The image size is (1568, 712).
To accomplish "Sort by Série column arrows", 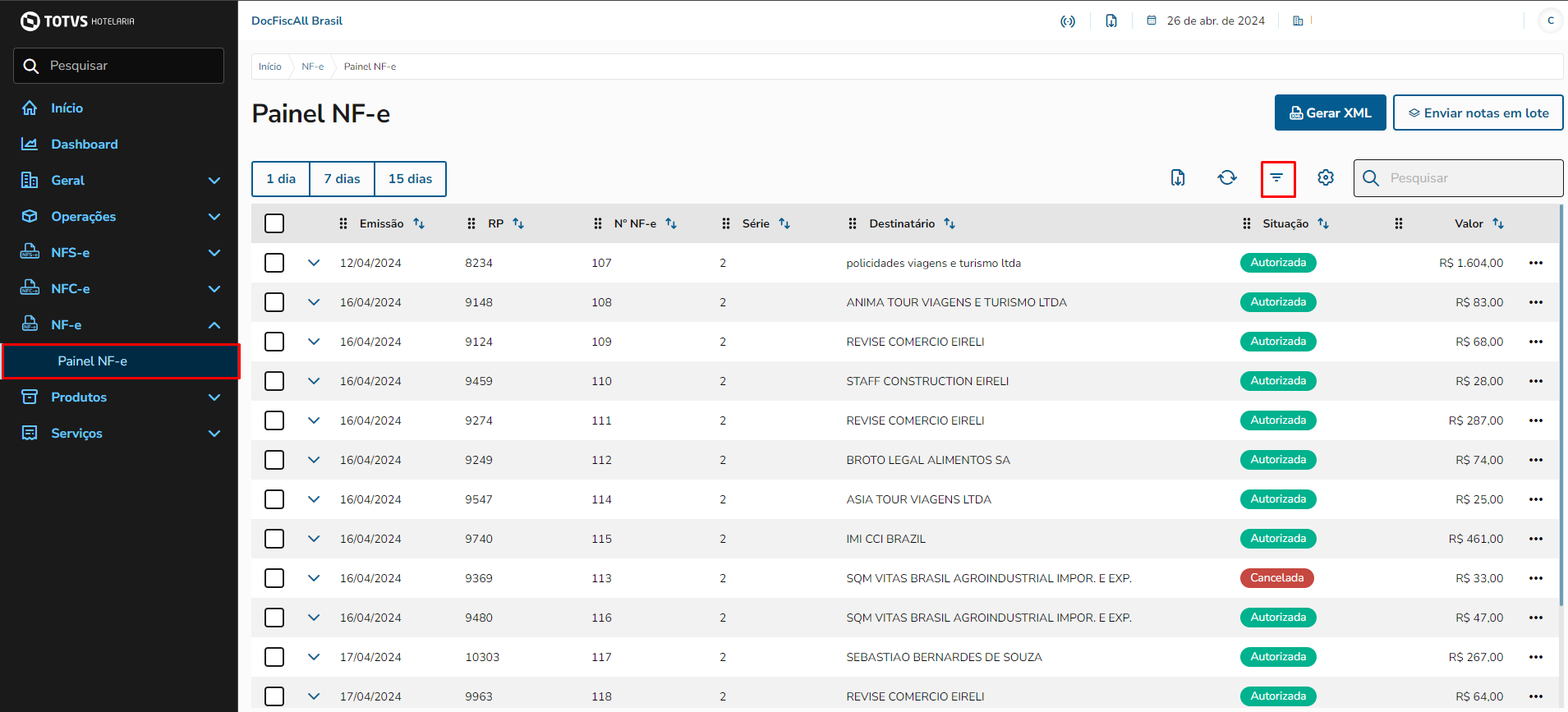I will click(784, 224).
